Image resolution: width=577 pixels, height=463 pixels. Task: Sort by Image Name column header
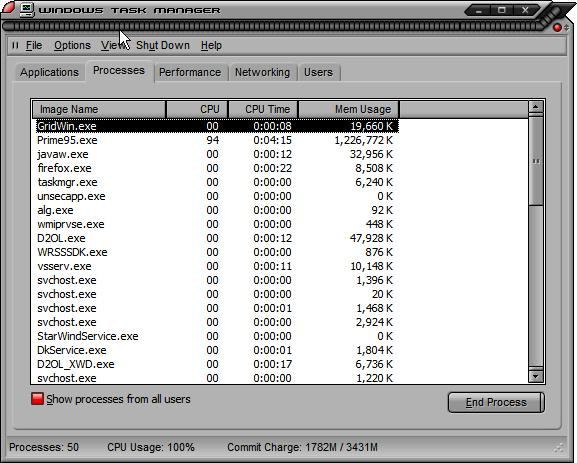point(99,109)
